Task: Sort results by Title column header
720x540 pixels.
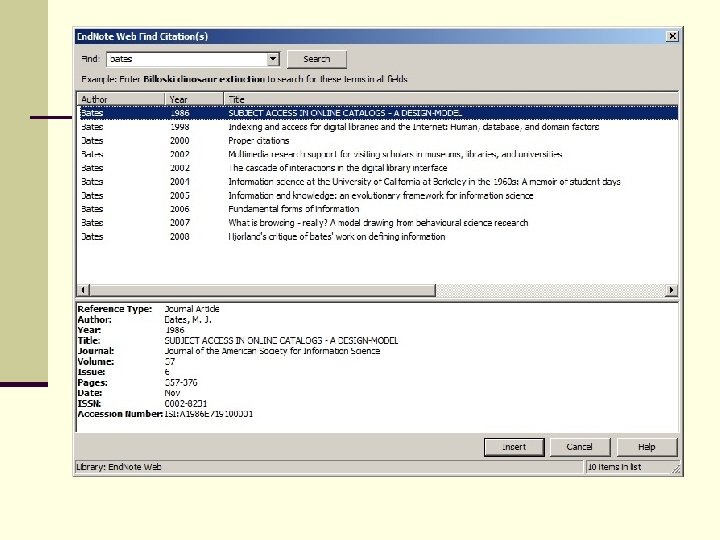Action: tap(450, 99)
